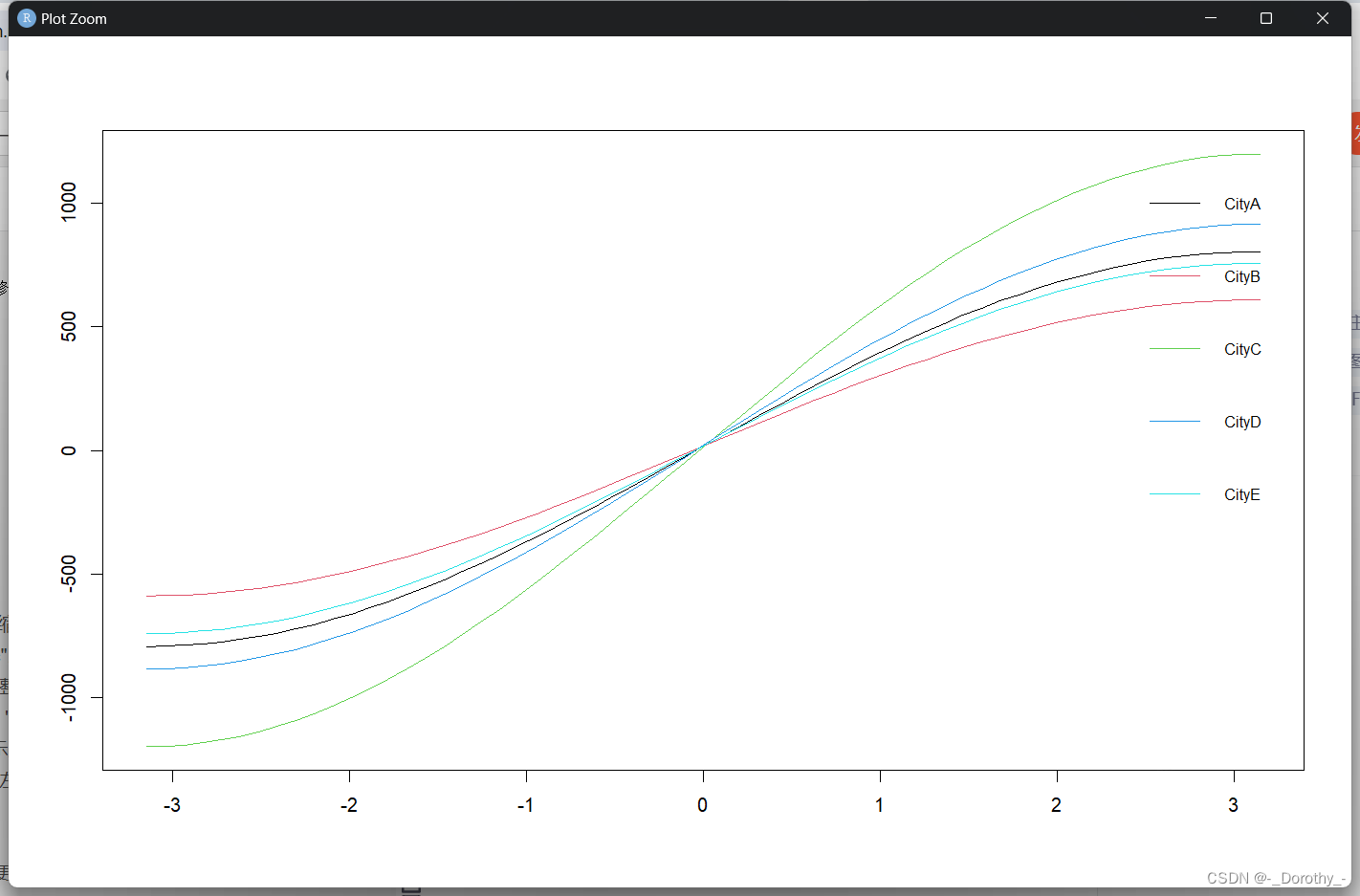The height and width of the screenshot is (896, 1360).
Task: Click the blue CityD legend line sample
Action: click(1174, 422)
